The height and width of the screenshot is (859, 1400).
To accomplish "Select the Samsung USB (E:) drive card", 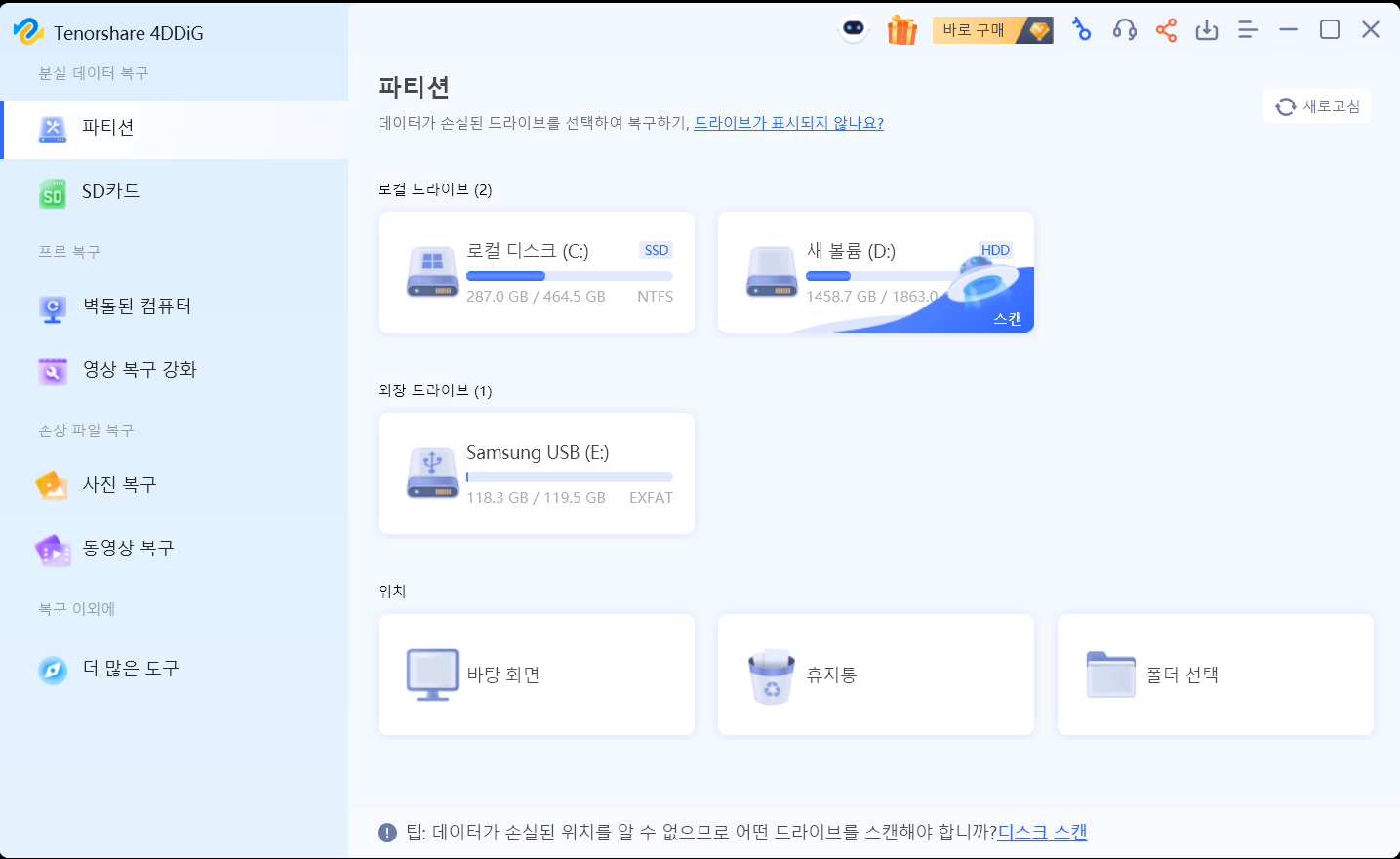I will click(x=537, y=473).
